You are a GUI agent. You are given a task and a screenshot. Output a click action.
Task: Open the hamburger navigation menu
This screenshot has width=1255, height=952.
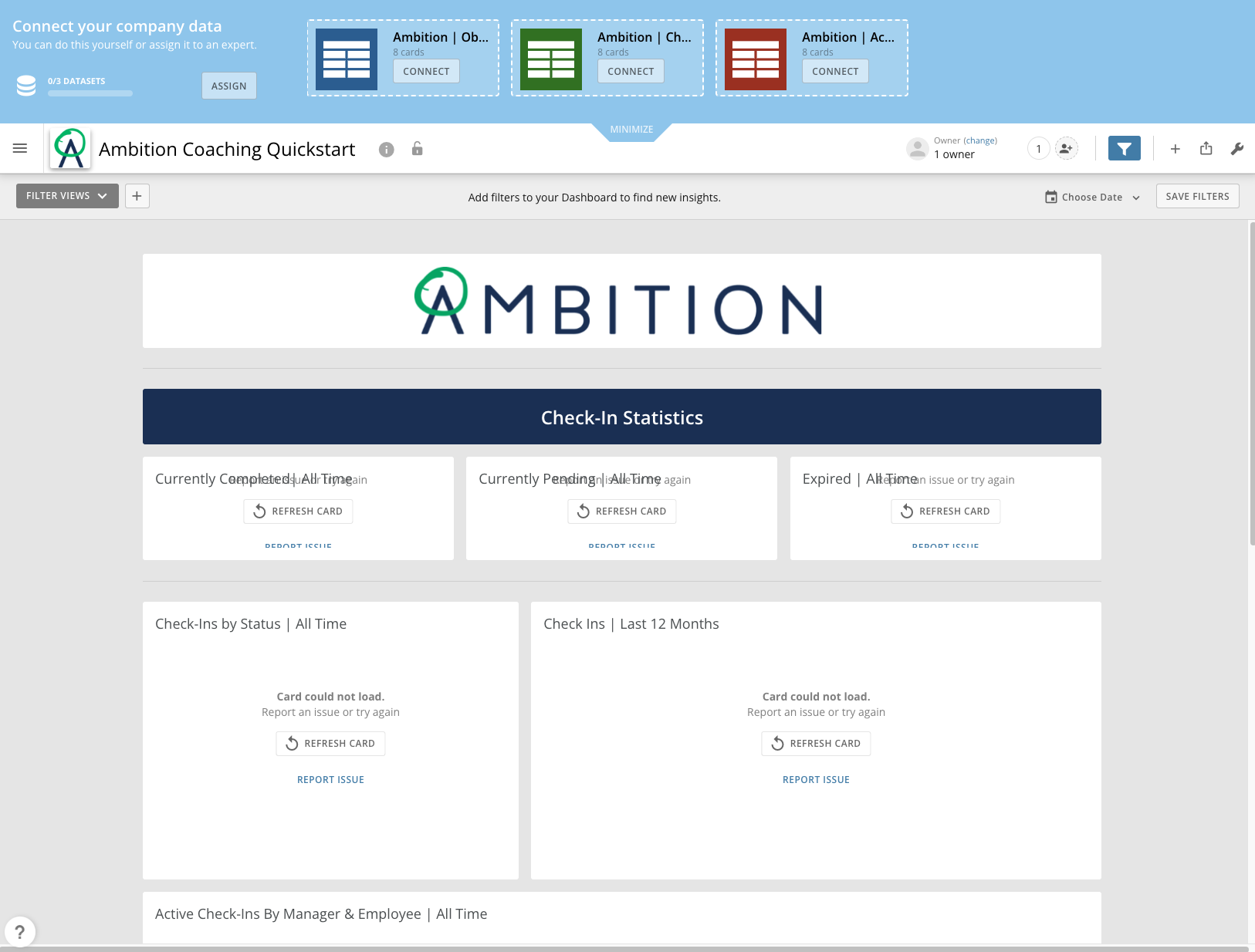pos(20,148)
